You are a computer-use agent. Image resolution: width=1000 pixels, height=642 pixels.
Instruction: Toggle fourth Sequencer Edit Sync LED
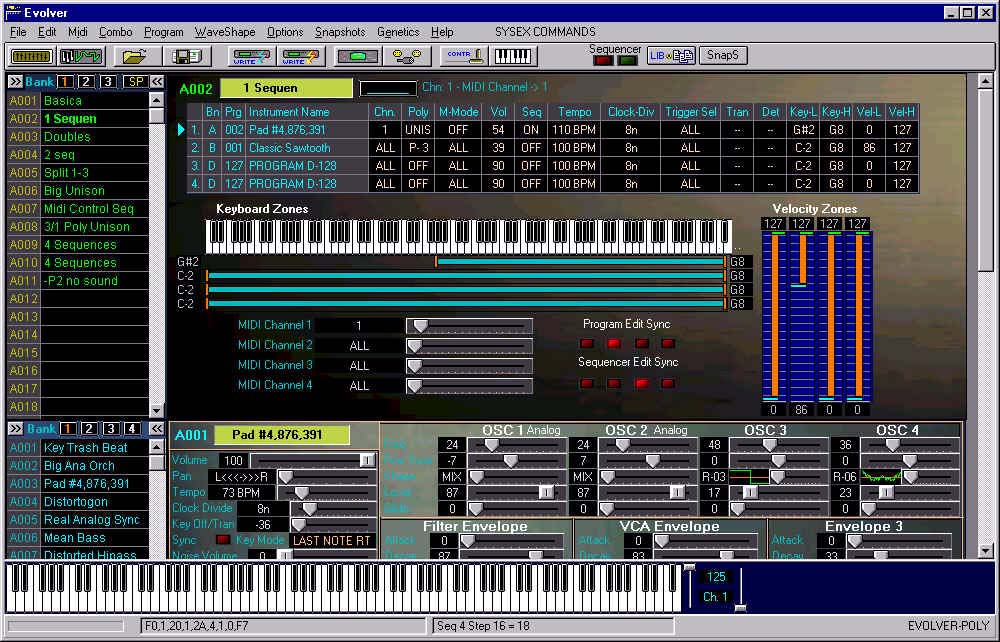click(x=668, y=383)
